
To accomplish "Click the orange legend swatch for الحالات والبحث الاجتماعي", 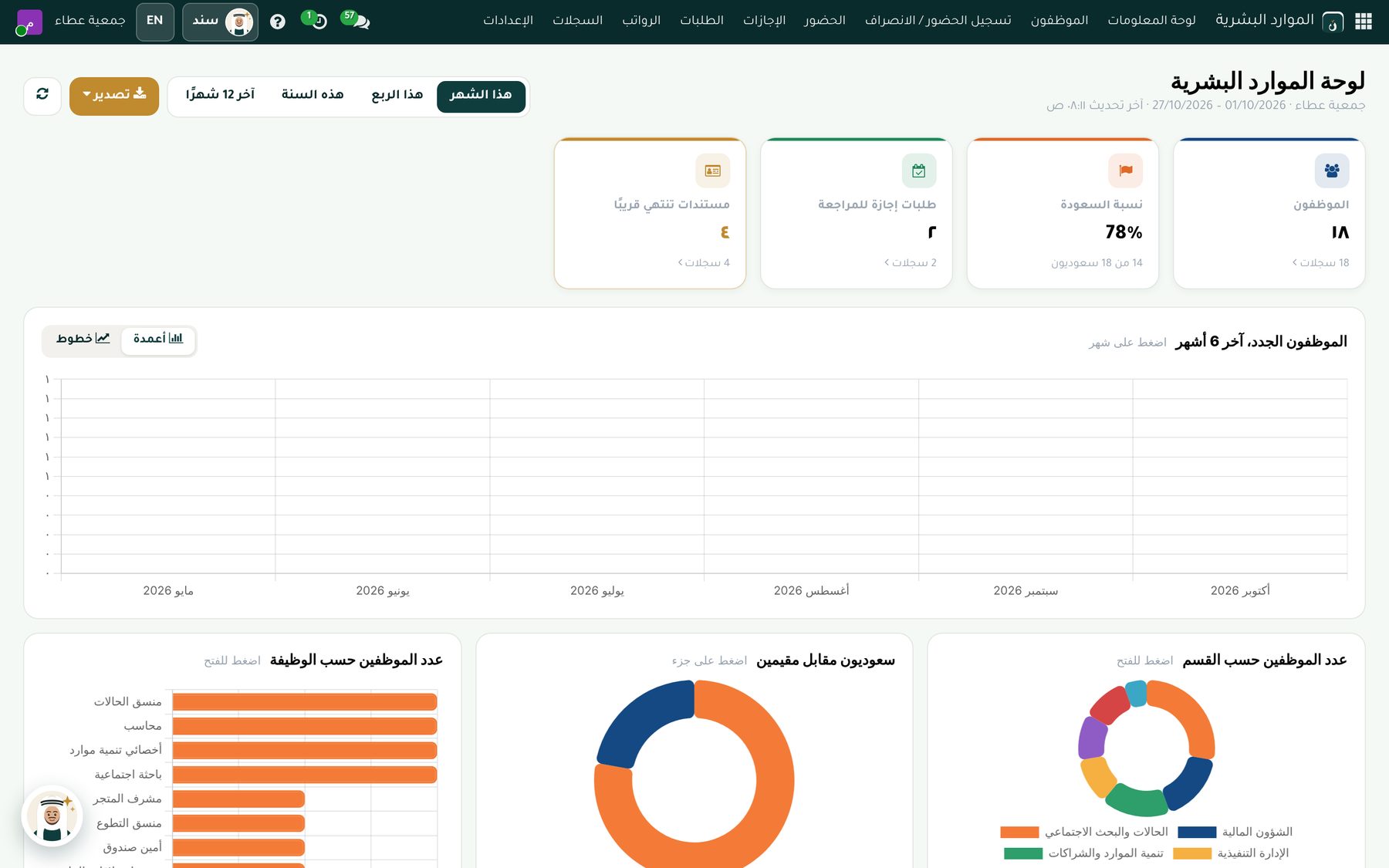I will click(1019, 833).
